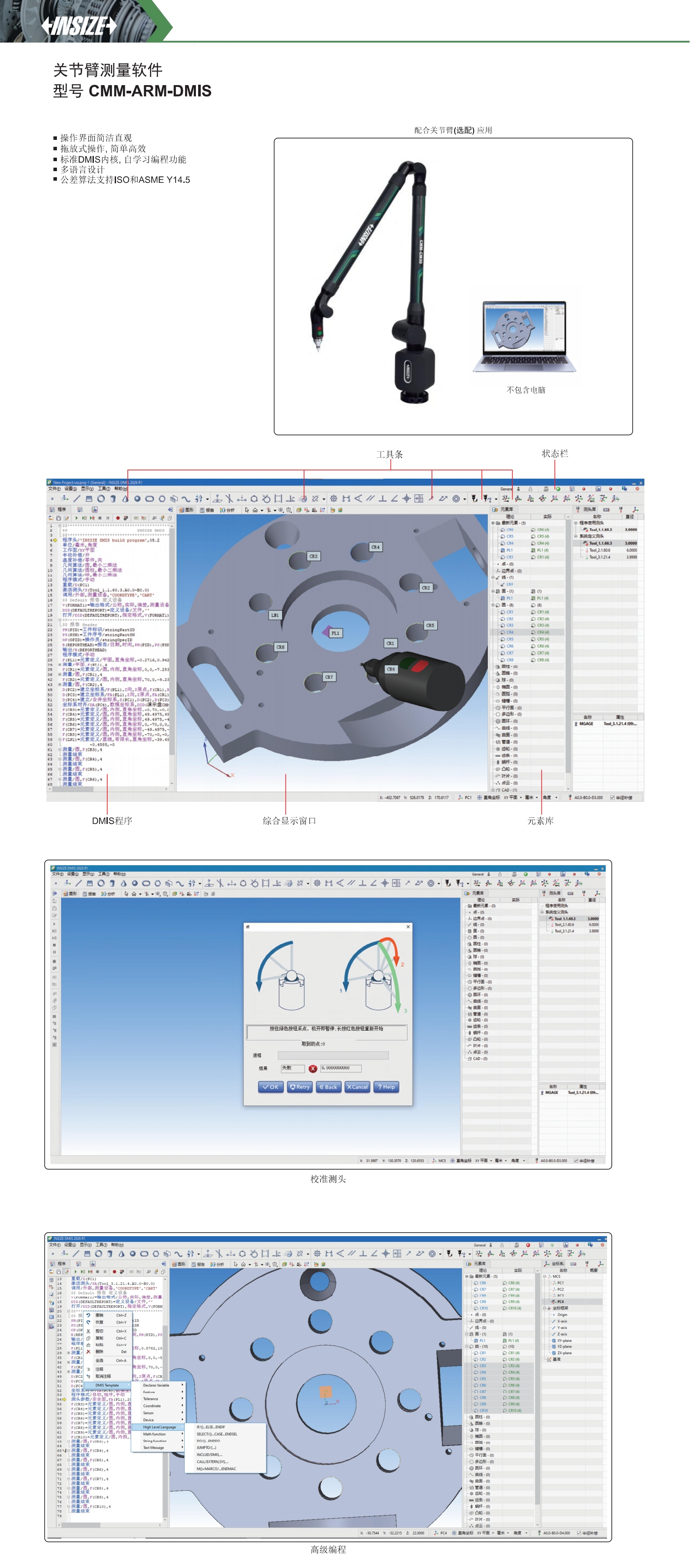
Task: Expand the Declares Variable submenu arrow
Action: pyautogui.click(x=182, y=1385)
